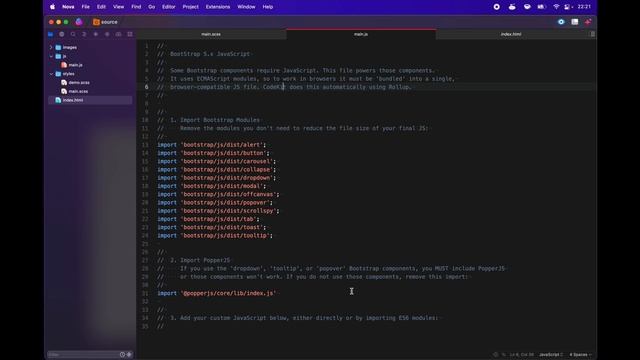The height and width of the screenshot is (360, 640).
Task: Switch to the main.scss tab
Action: pyautogui.click(x=211, y=34)
